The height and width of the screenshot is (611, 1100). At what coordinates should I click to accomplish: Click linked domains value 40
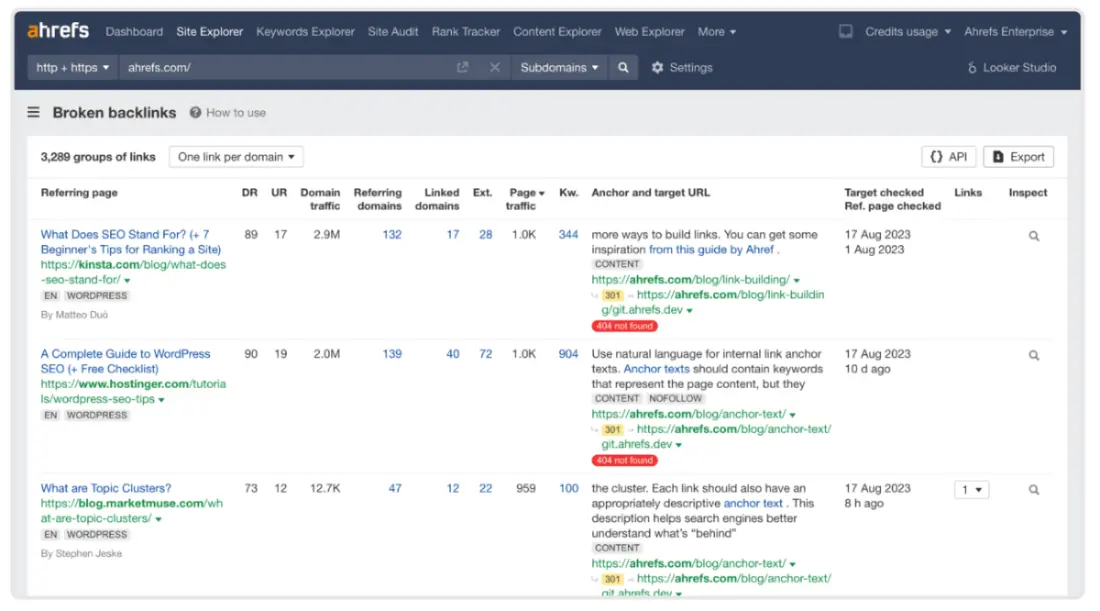[452, 354]
